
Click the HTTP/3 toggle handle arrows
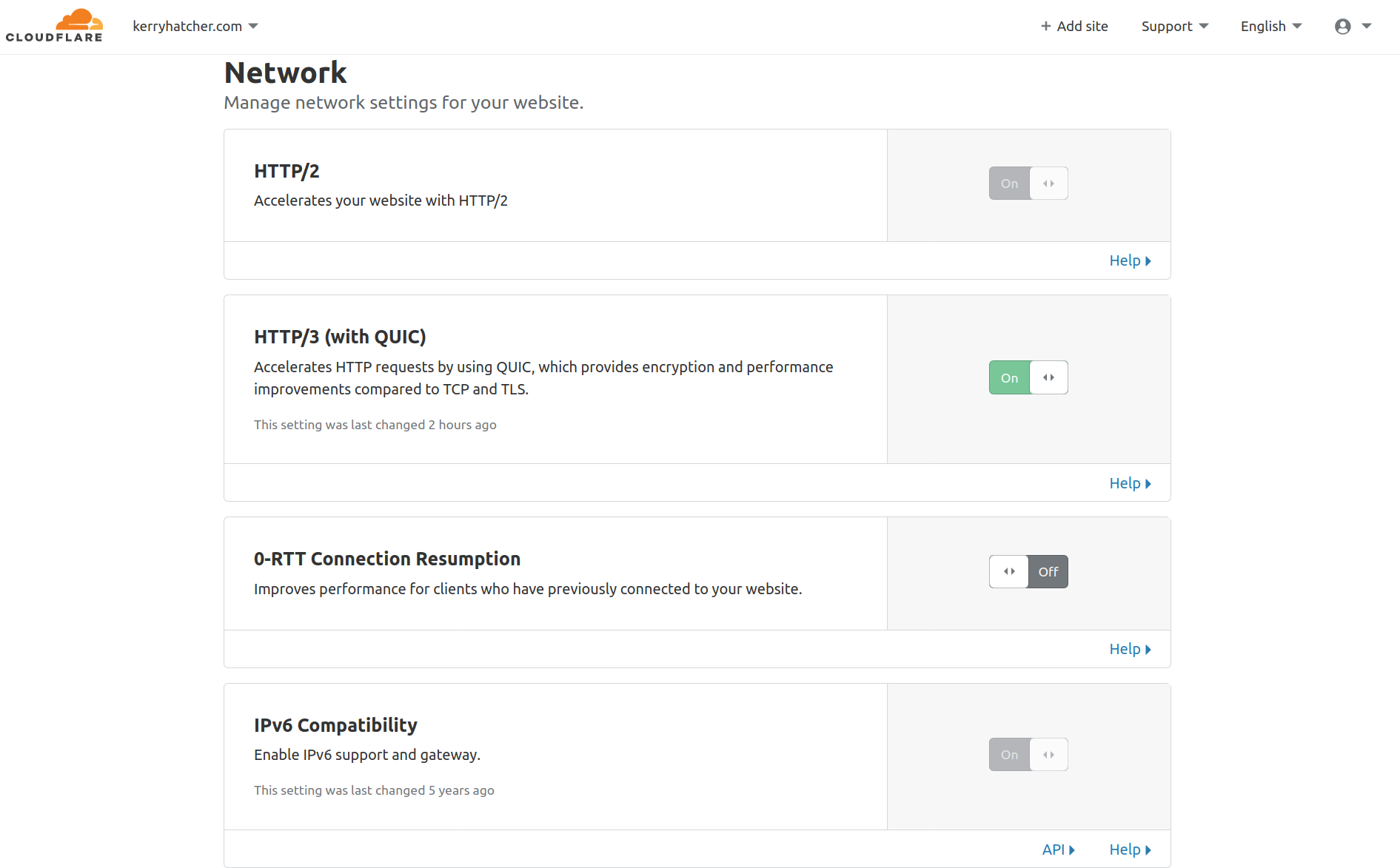point(1048,378)
